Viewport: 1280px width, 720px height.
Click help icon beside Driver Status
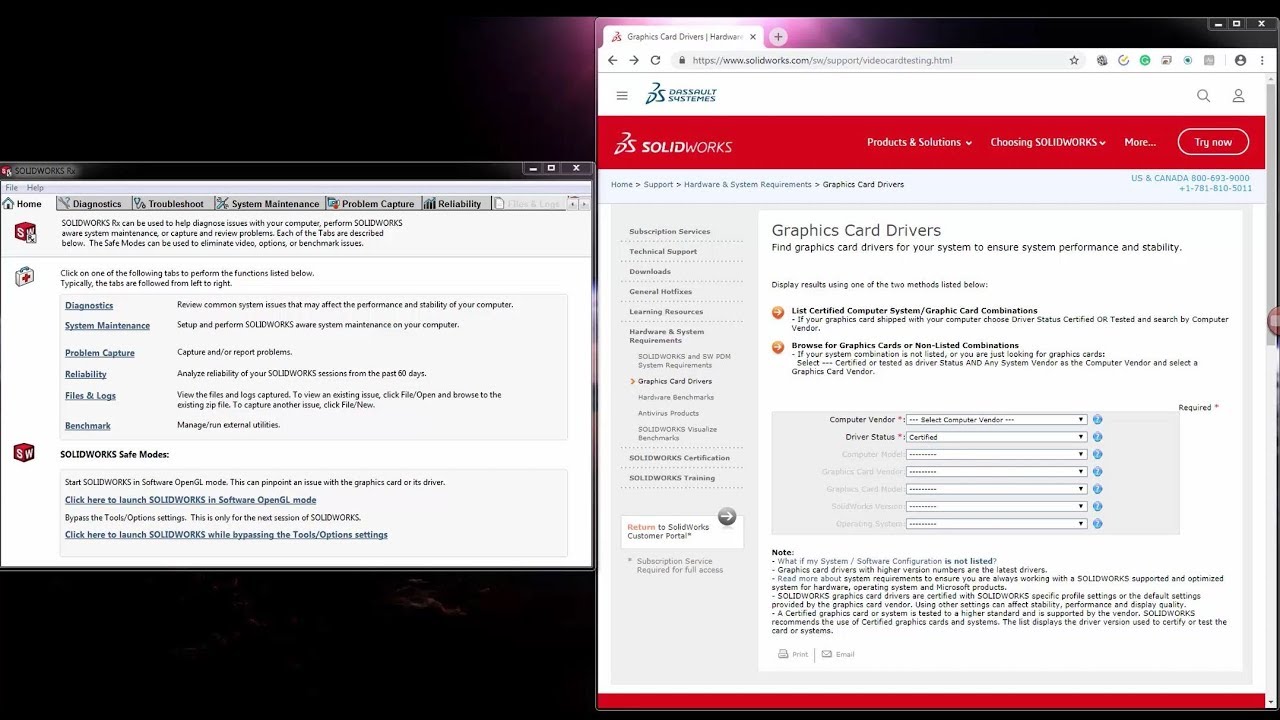tap(1097, 437)
